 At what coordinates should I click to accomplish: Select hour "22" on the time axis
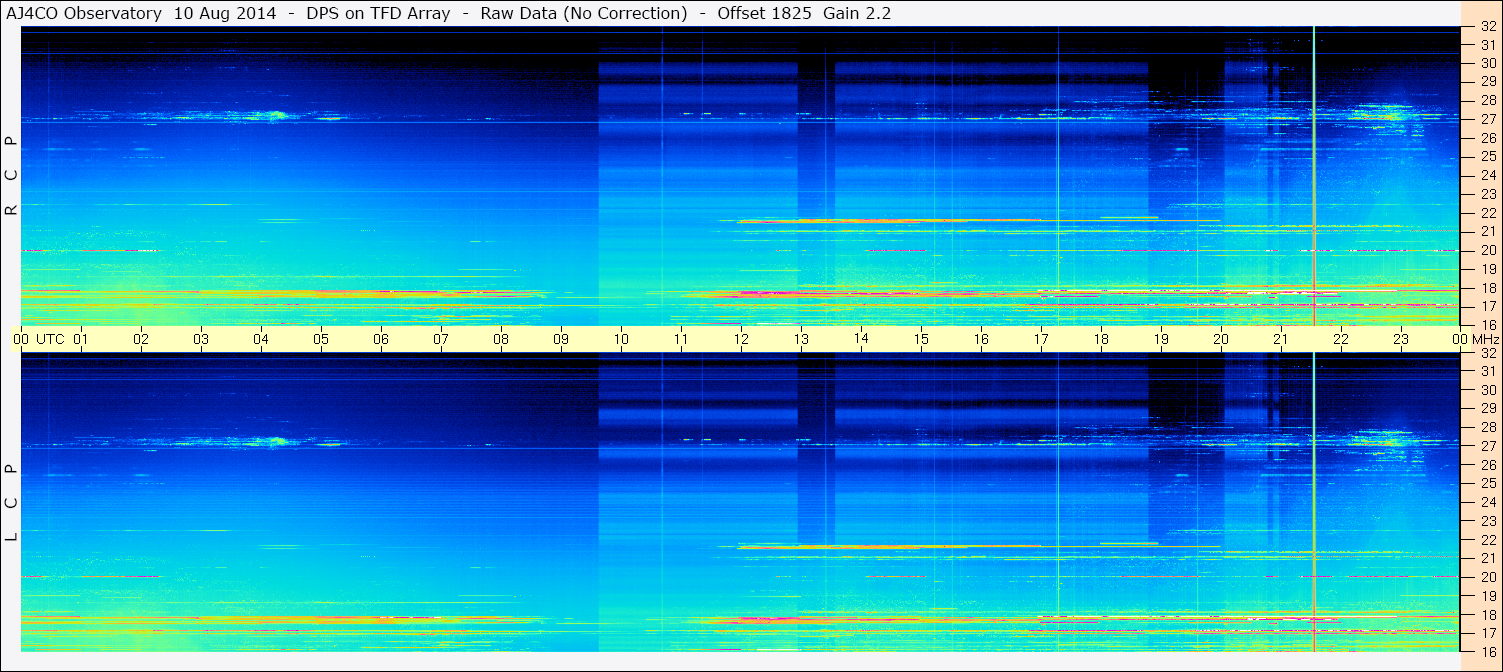click(1341, 339)
